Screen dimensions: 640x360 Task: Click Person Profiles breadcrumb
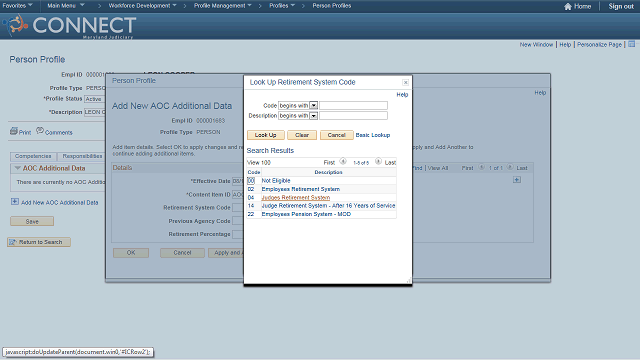pyautogui.click(x=331, y=6)
